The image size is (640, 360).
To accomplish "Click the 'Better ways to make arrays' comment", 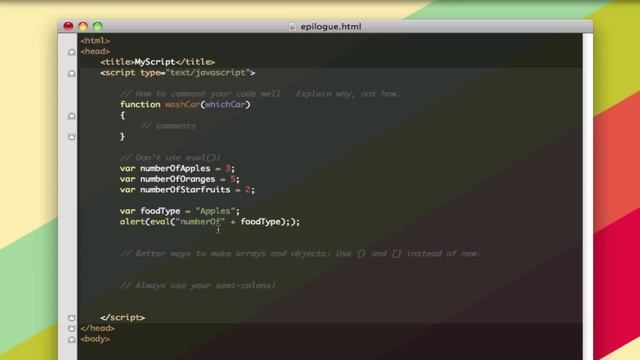I will click(x=301, y=253).
